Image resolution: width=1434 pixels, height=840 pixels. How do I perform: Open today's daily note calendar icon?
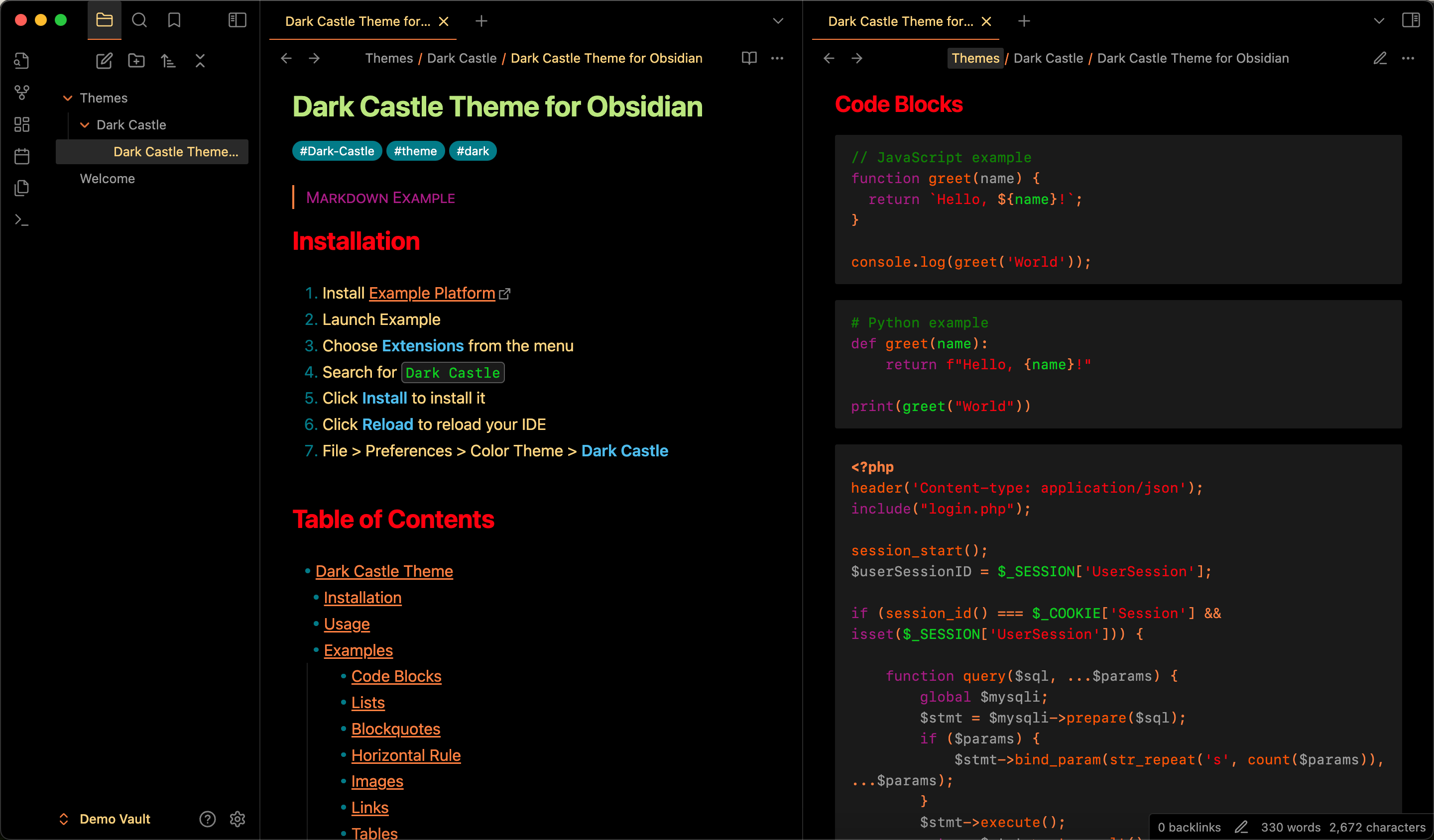point(21,156)
